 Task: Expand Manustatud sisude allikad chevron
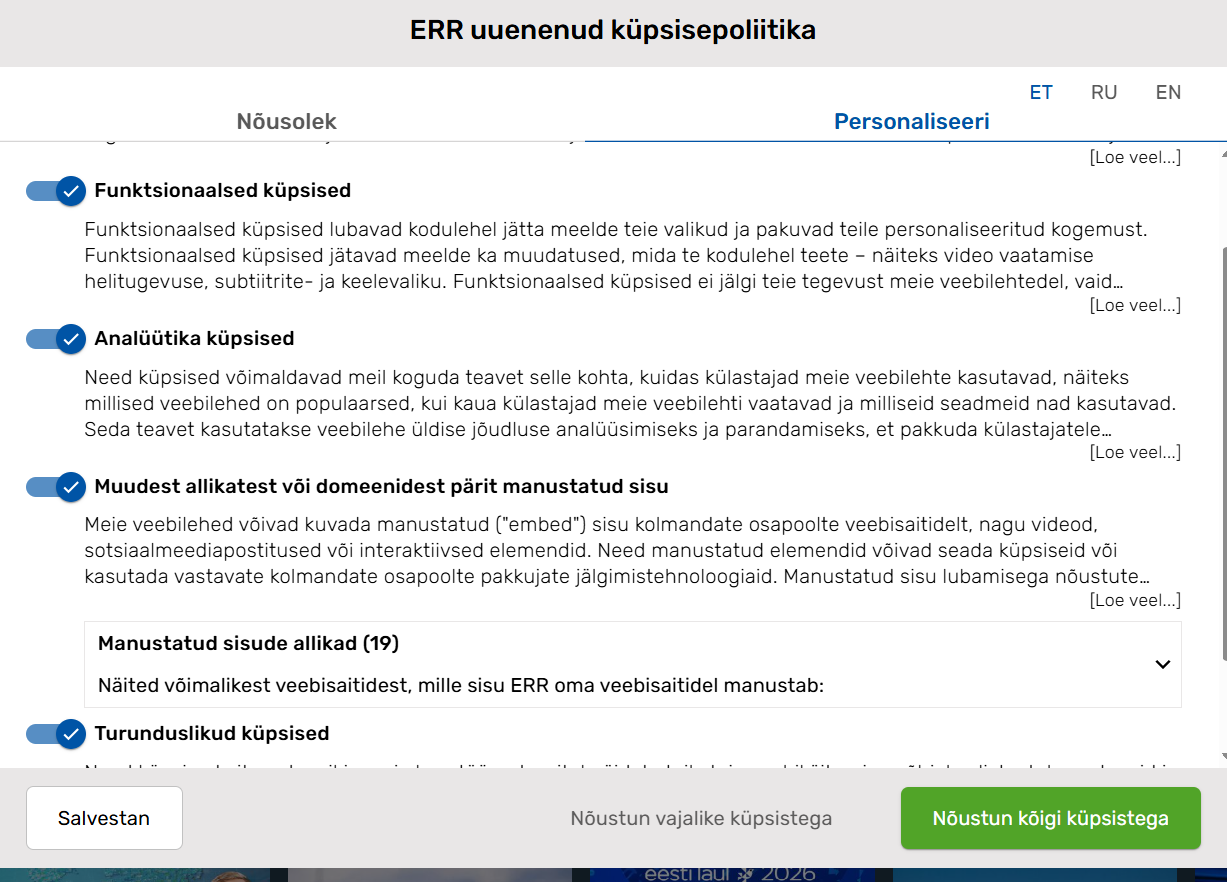pyautogui.click(x=1162, y=664)
